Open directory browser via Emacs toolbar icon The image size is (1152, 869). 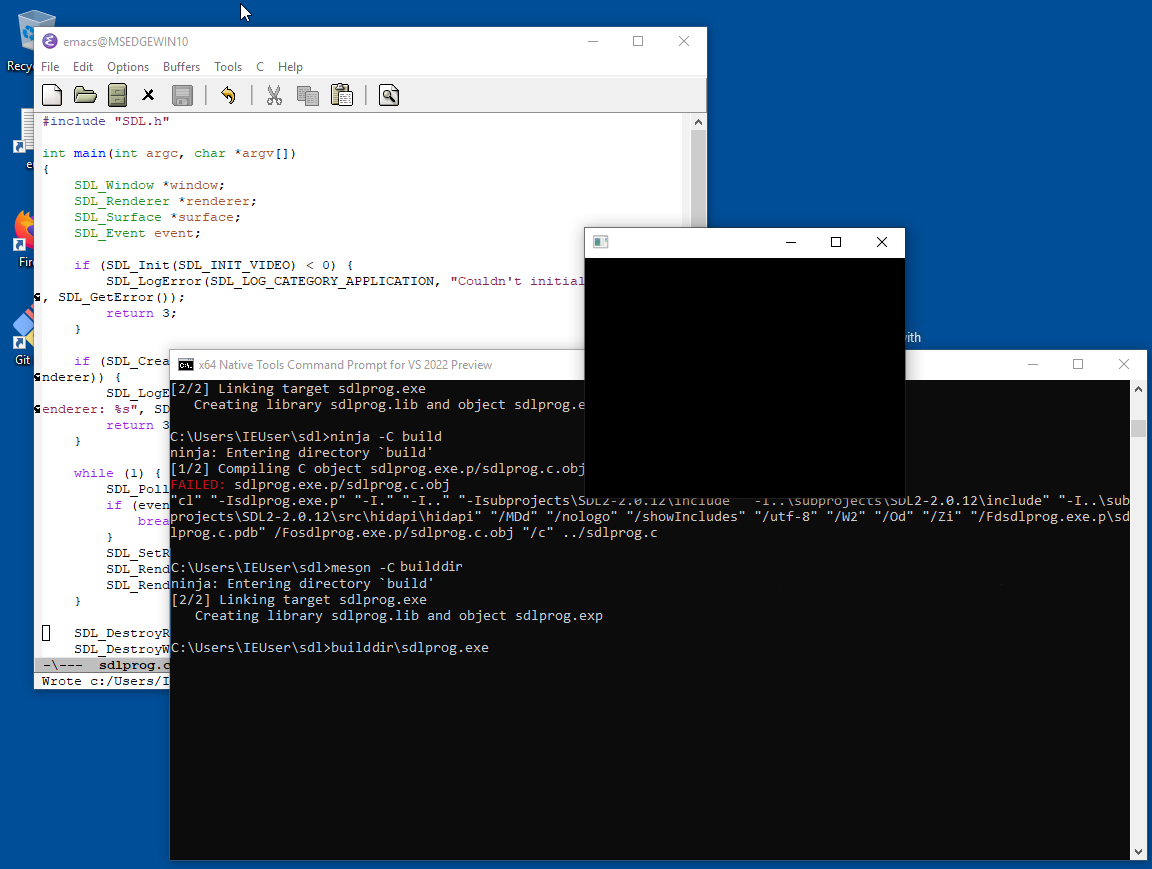point(117,94)
